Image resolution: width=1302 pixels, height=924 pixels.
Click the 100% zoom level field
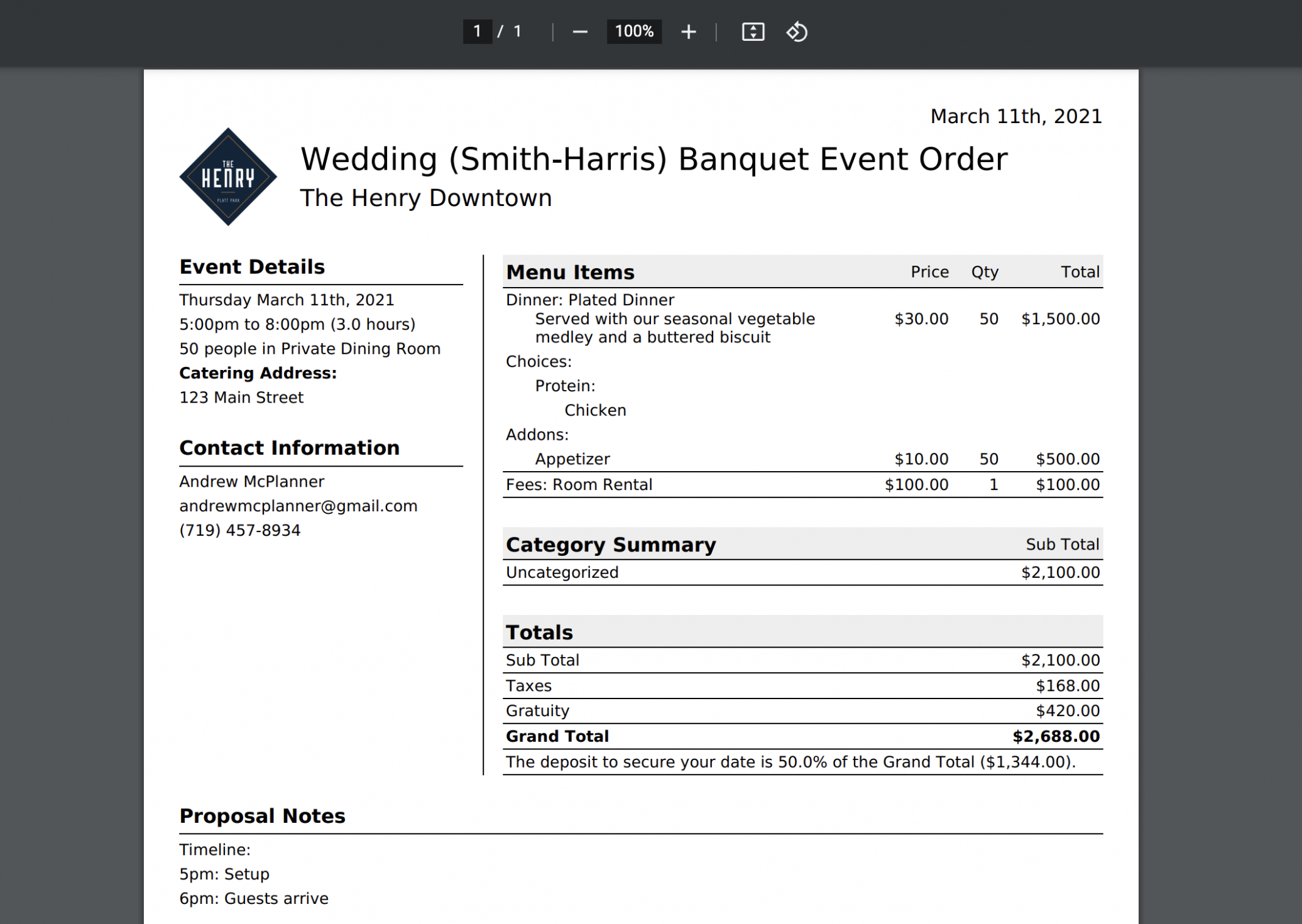[633, 31]
